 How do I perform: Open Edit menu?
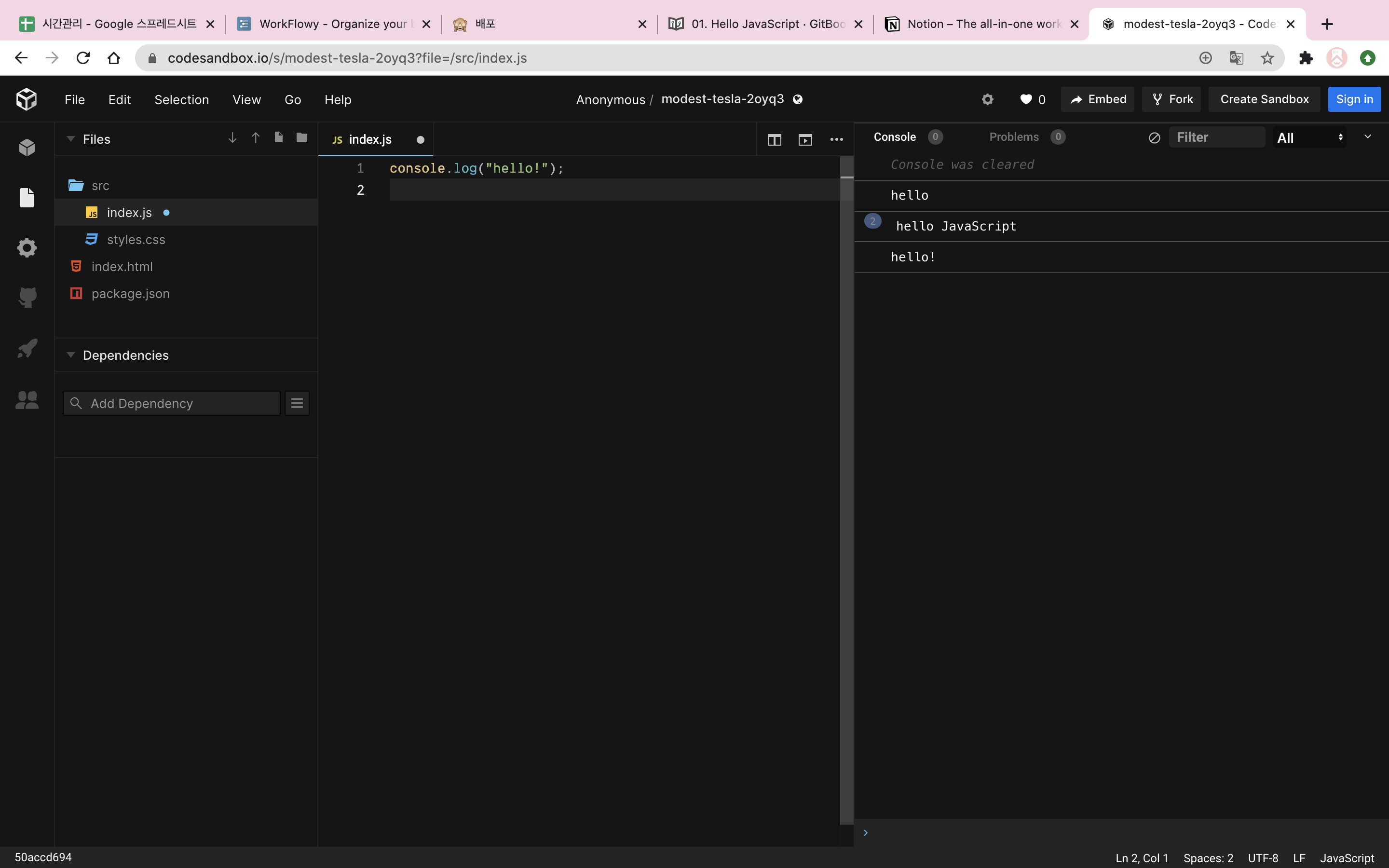(x=120, y=99)
